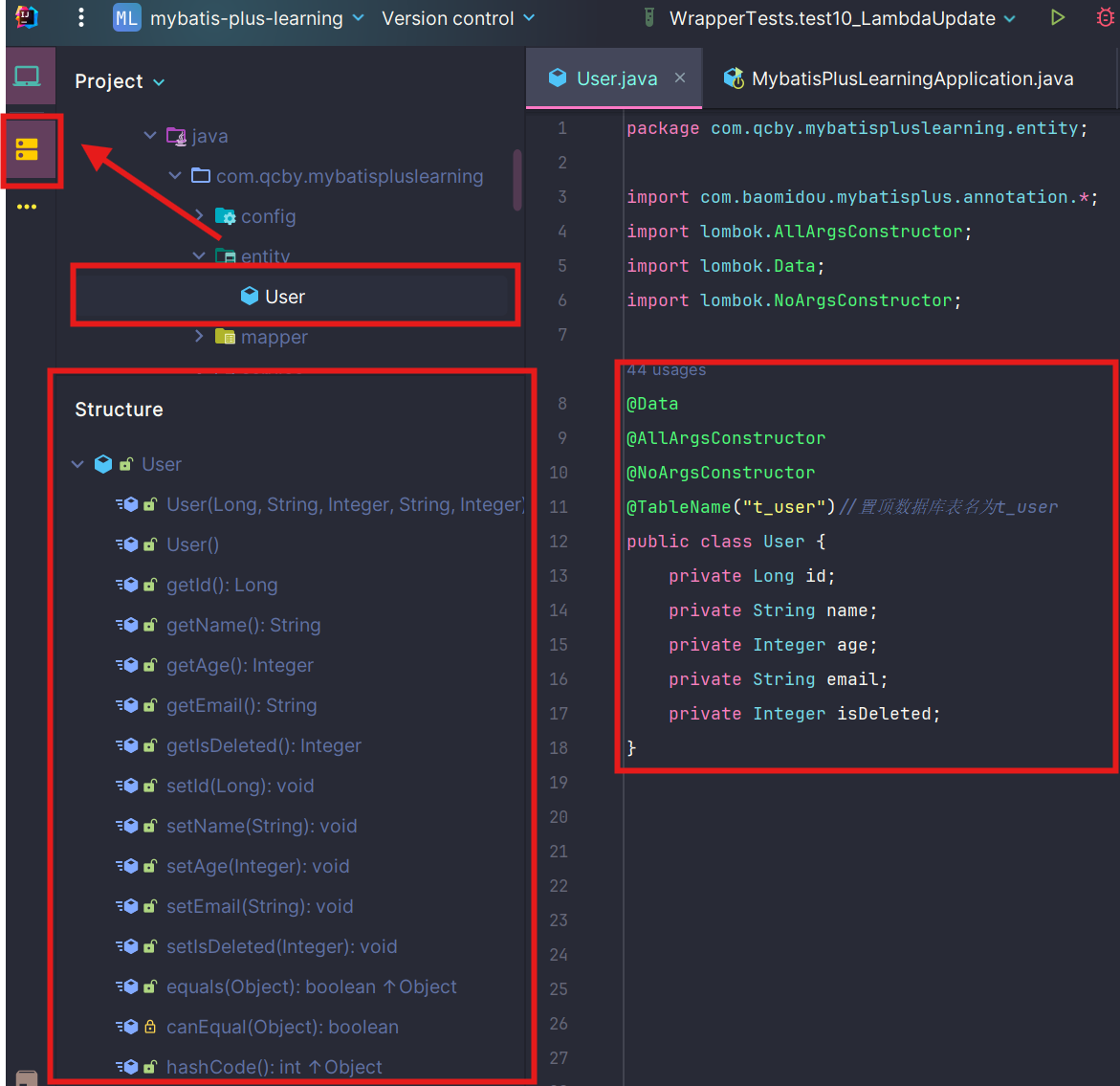This screenshot has height=1086, width=1120.
Task: Select getName(): String in Structure
Action: point(244,625)
